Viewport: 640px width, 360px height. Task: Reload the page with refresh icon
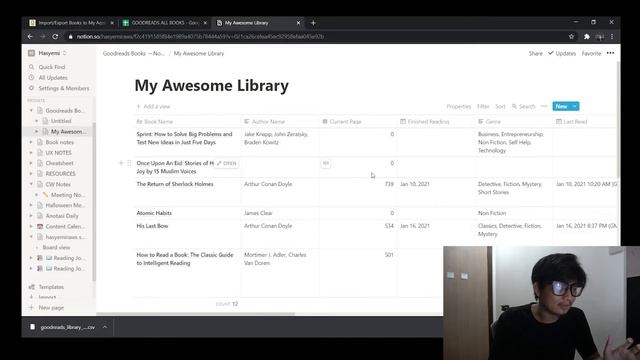pos(55,36)
